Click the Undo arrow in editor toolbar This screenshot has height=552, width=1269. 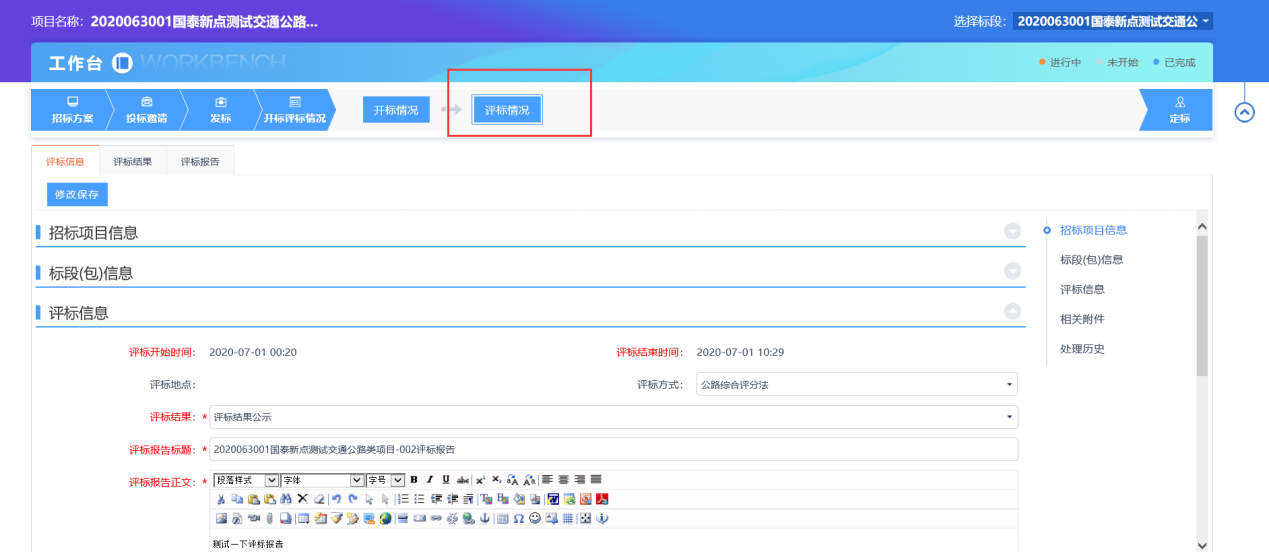[336, 499]
